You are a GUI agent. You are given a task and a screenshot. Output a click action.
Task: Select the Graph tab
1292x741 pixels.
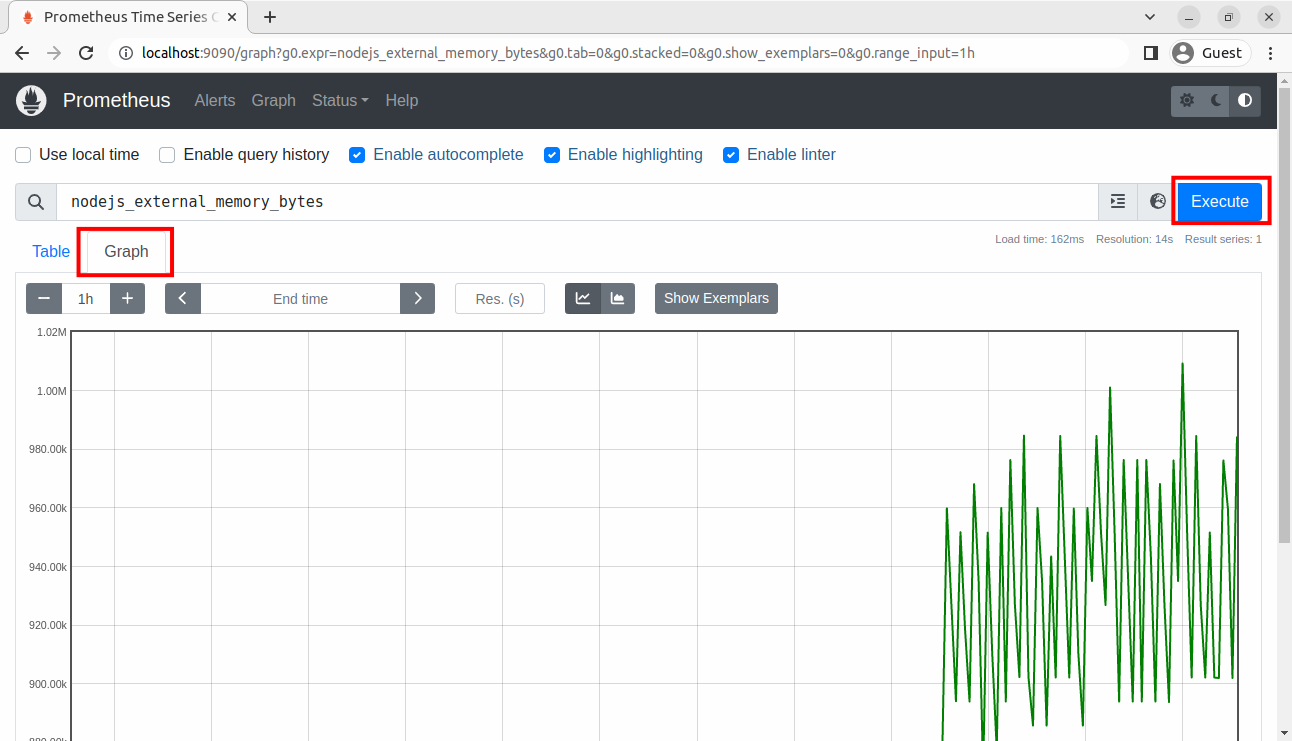126,252
